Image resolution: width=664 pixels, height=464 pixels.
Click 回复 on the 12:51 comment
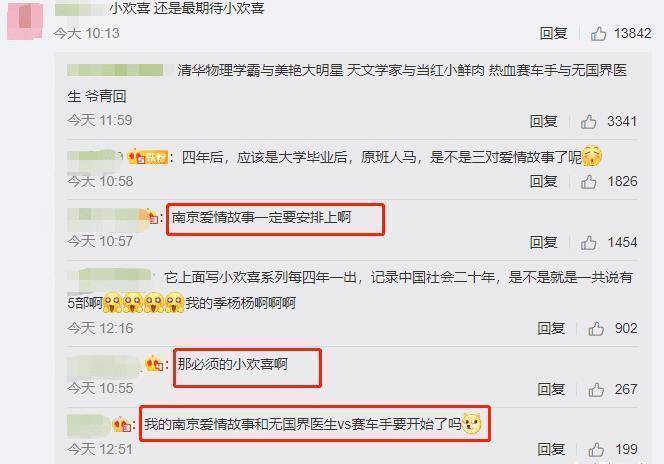point(551,450)
